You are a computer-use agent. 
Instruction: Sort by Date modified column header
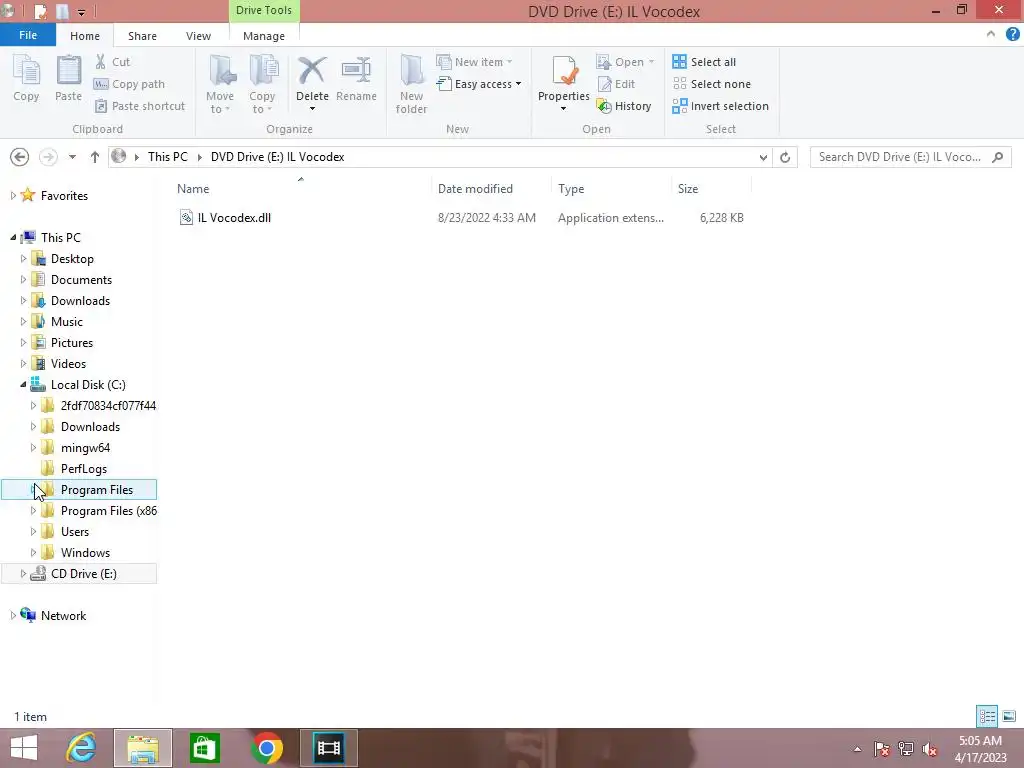[475, 189]
